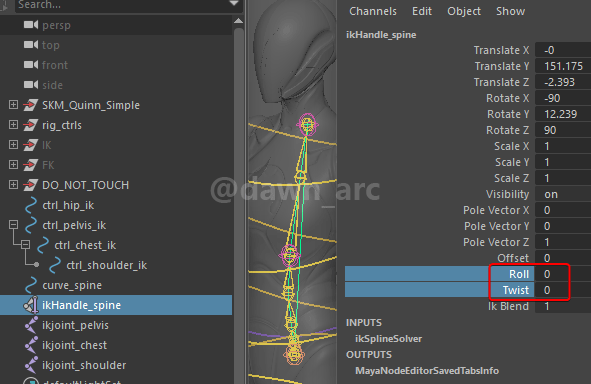Click the ikHandle_spine node name in Channel Box
The width and height of the screenshot is (591, 384).
point(381,35)
